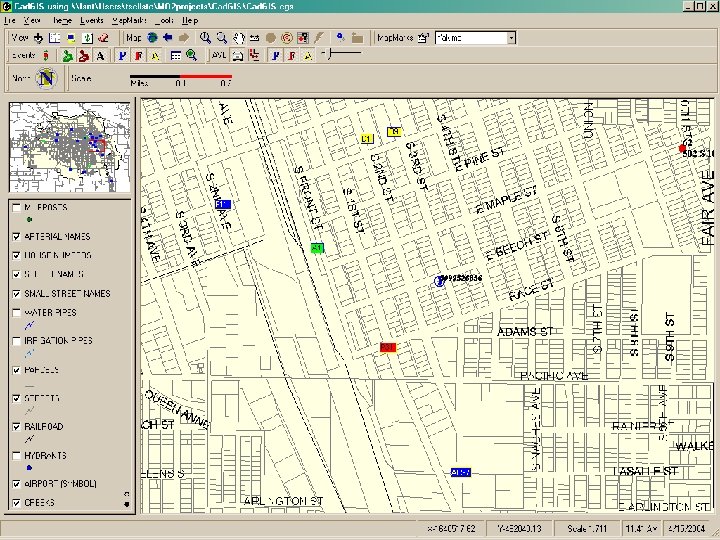Screen dimensions: 720x540
Task: Click the table layout icon in View toolbar
Action: 54,38
